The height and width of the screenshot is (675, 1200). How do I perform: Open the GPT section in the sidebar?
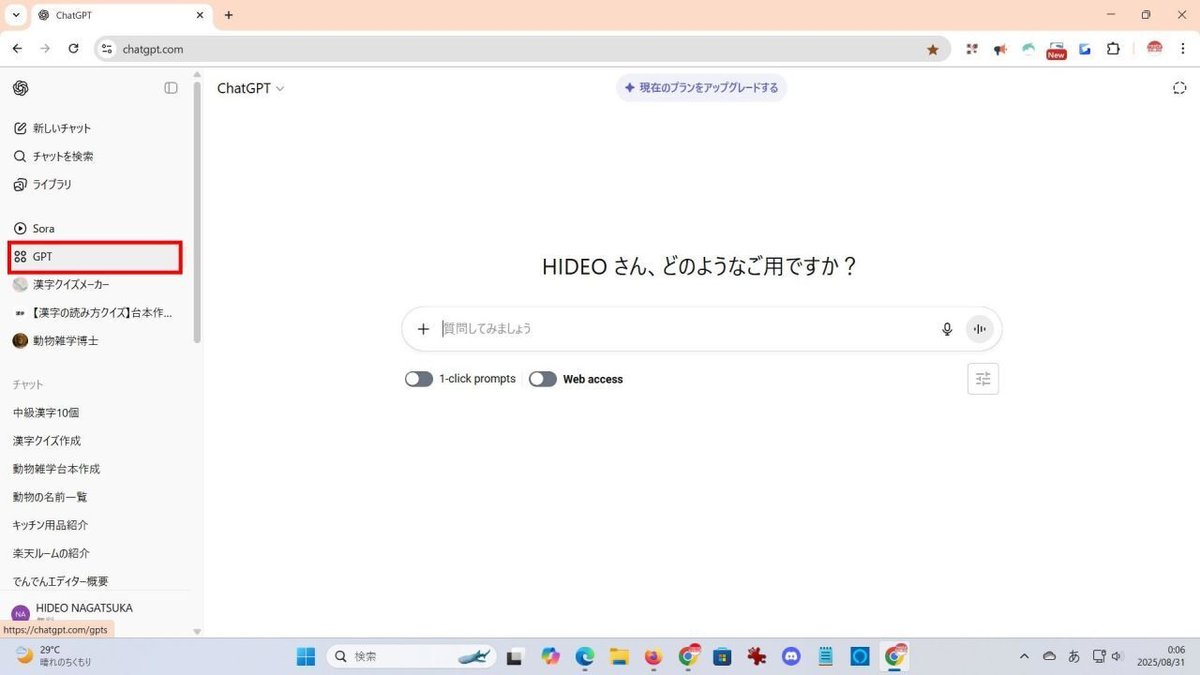coord(42,256)
